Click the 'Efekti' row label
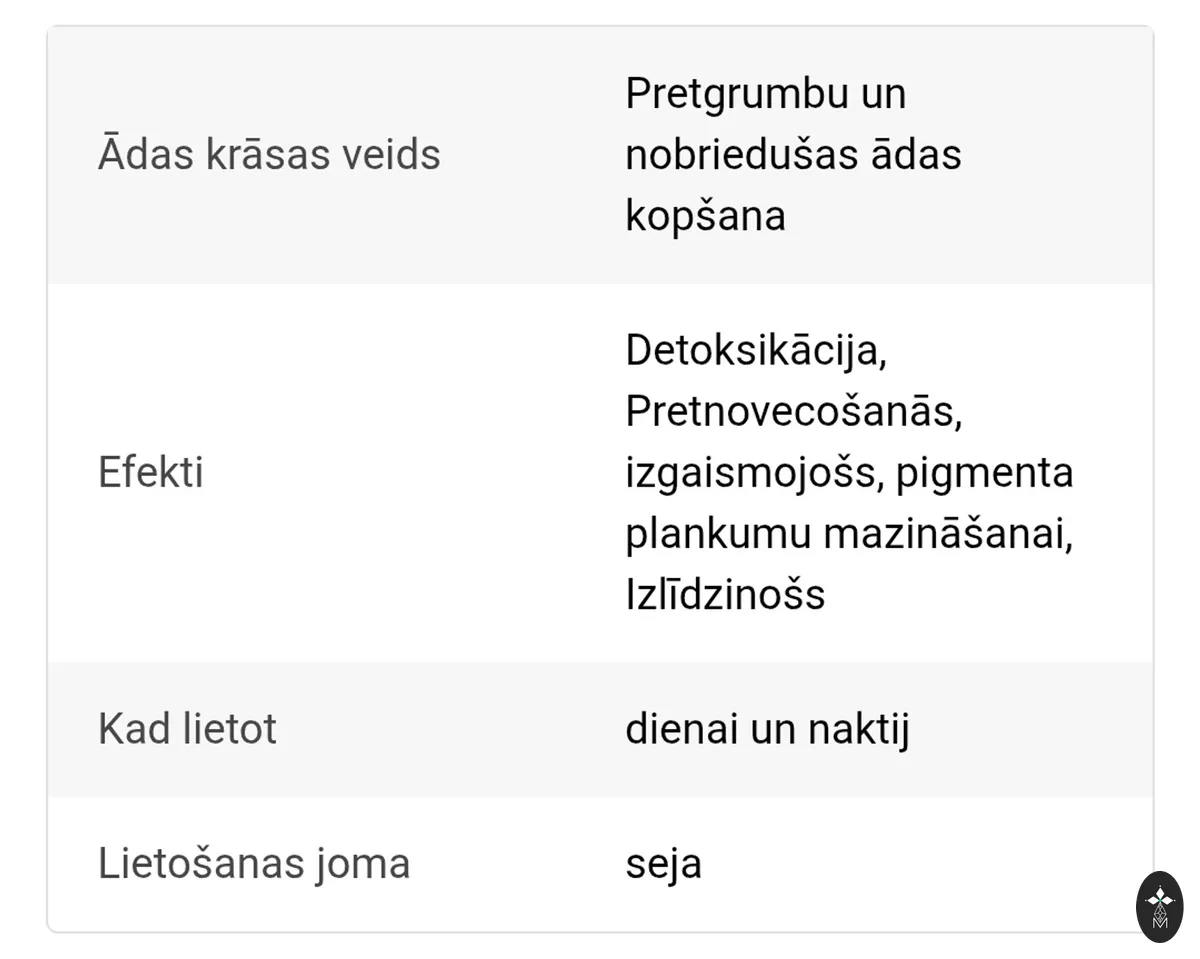This screenshot has width=1200, height=959. click(151, 472)
